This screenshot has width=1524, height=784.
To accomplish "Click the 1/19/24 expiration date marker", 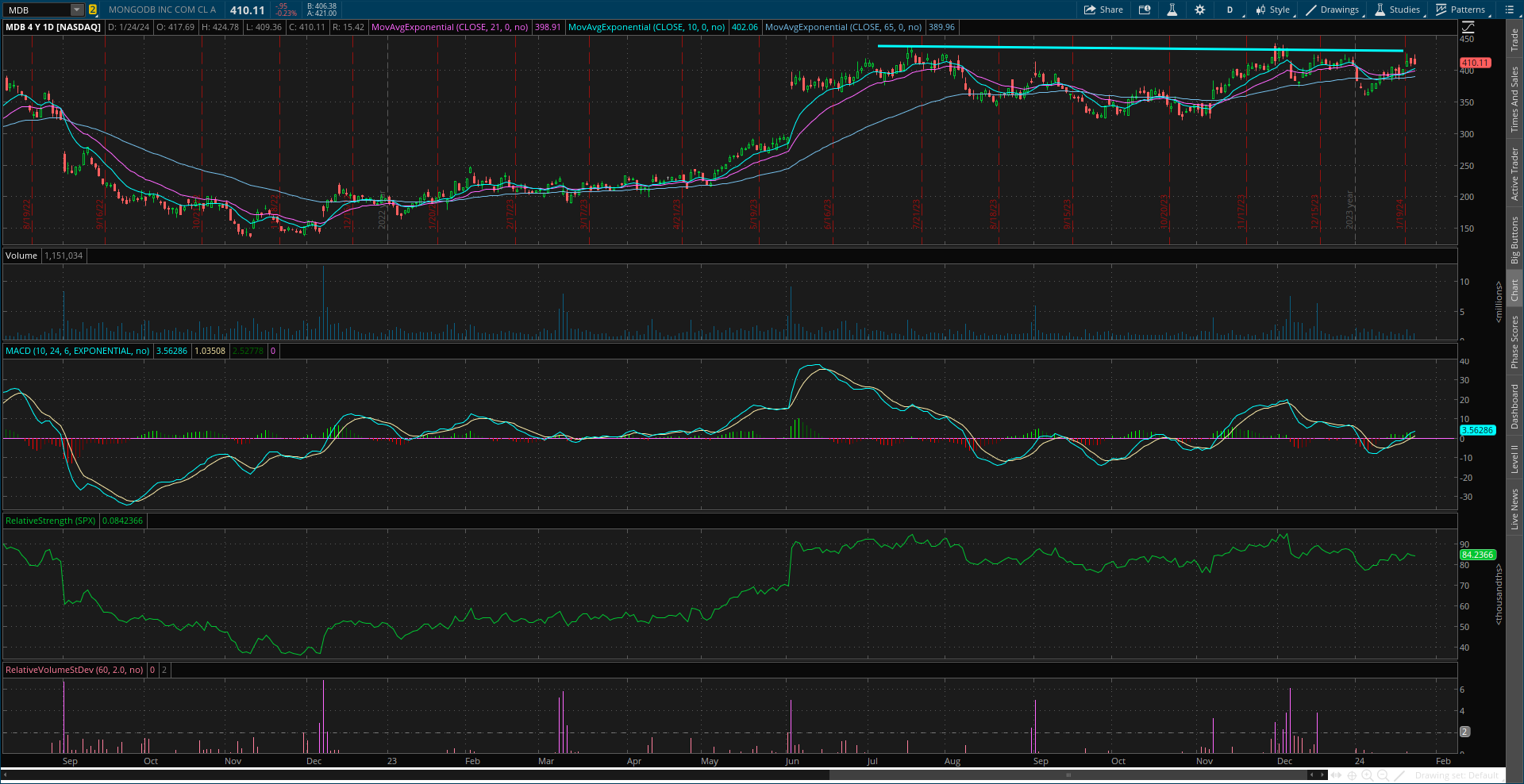I will tap(1401, 213).
